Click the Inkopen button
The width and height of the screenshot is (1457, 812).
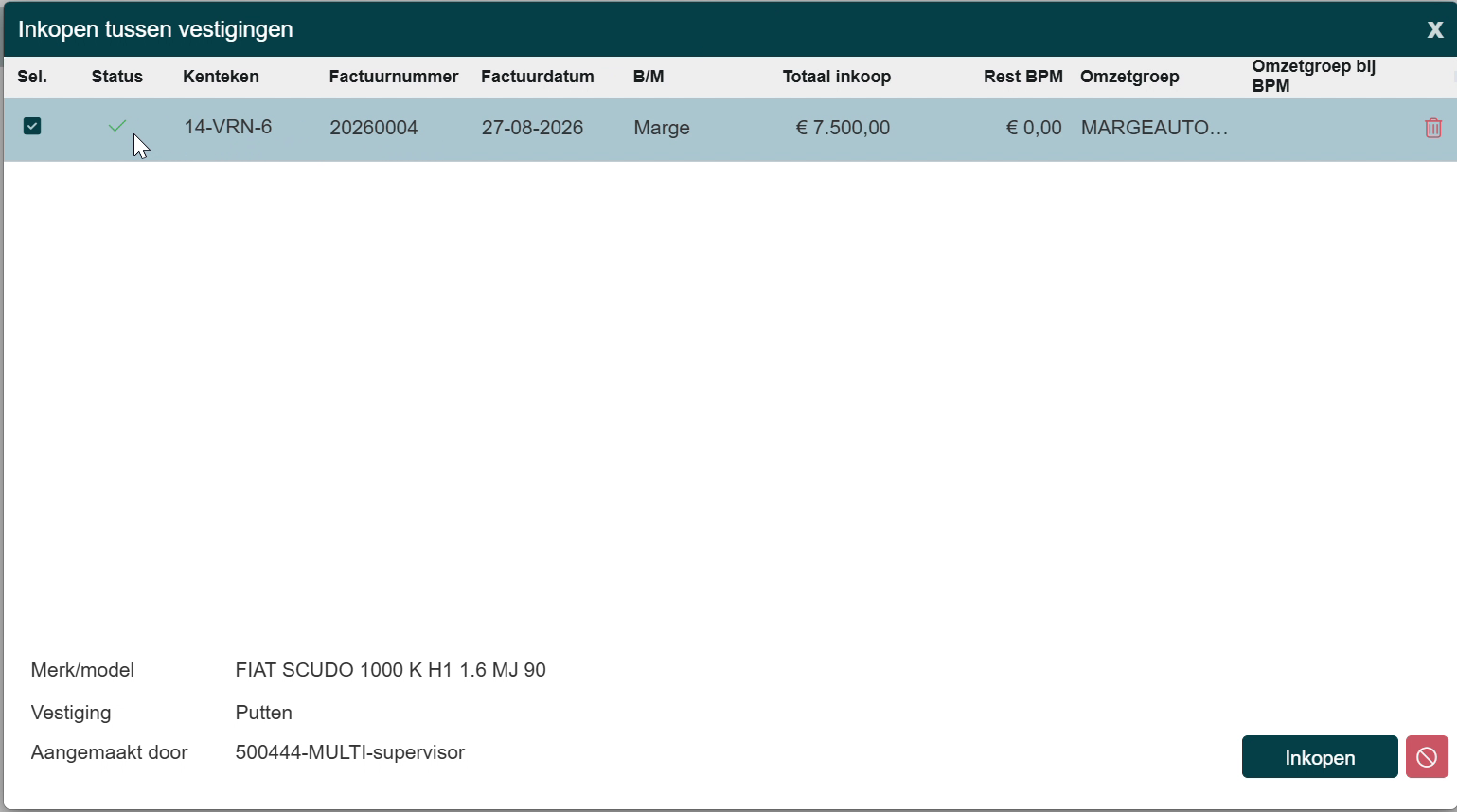point(1320,757)
